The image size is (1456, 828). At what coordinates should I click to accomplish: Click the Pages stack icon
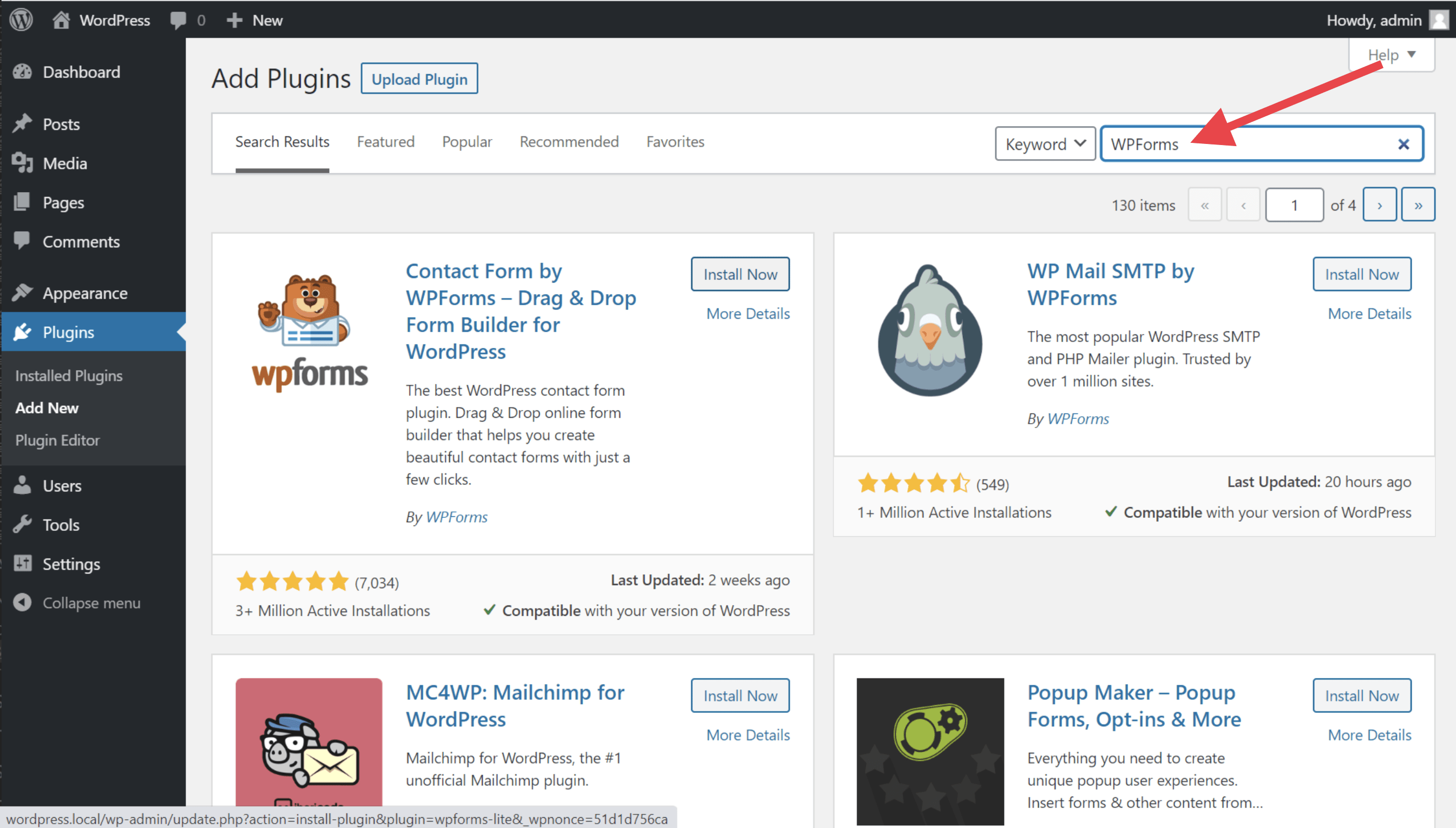point(22,202)
